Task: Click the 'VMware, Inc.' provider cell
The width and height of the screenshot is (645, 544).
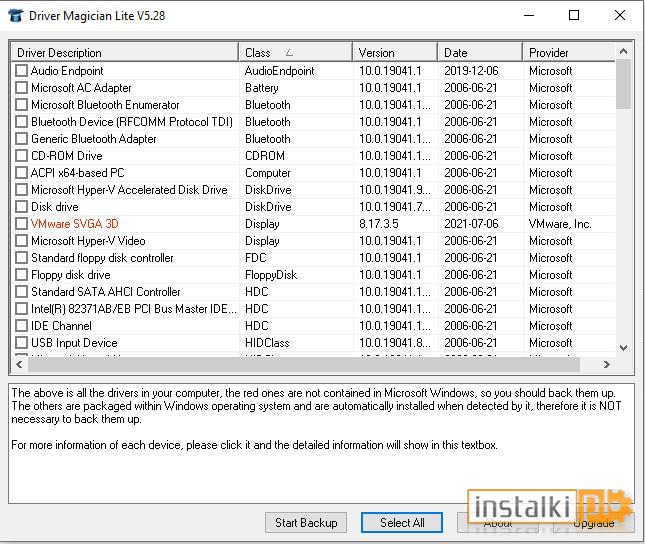Action: (560, 224)
